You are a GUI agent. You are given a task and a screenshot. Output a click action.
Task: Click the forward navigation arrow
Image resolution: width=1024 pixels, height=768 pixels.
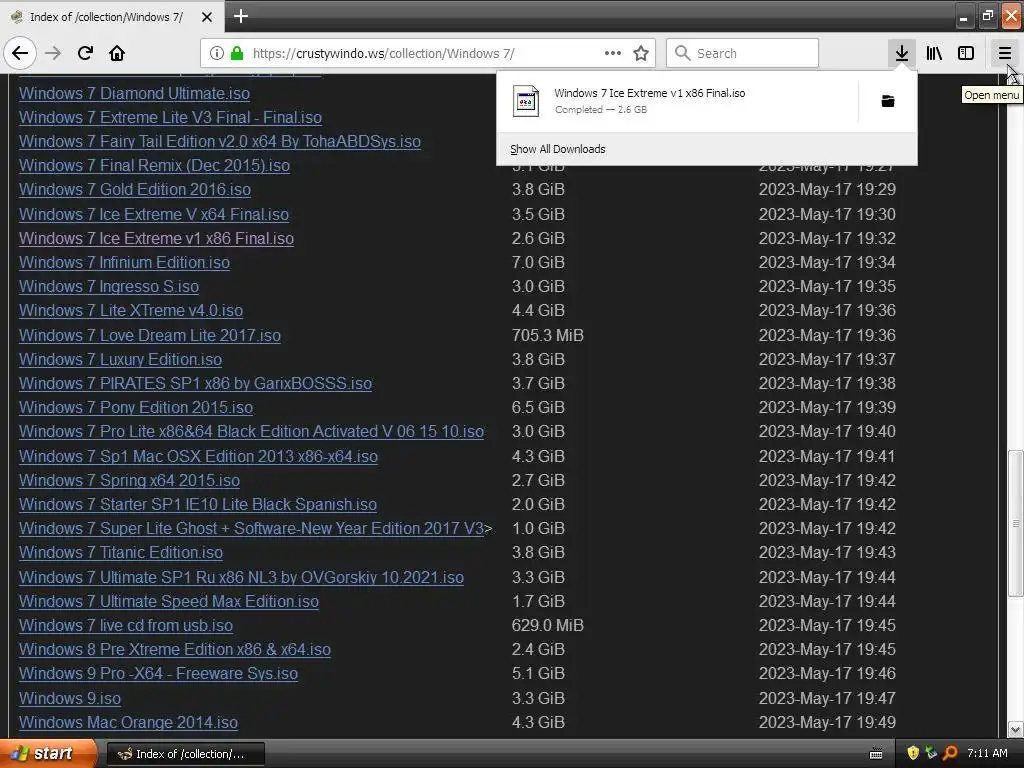click(x=53, y=53)
